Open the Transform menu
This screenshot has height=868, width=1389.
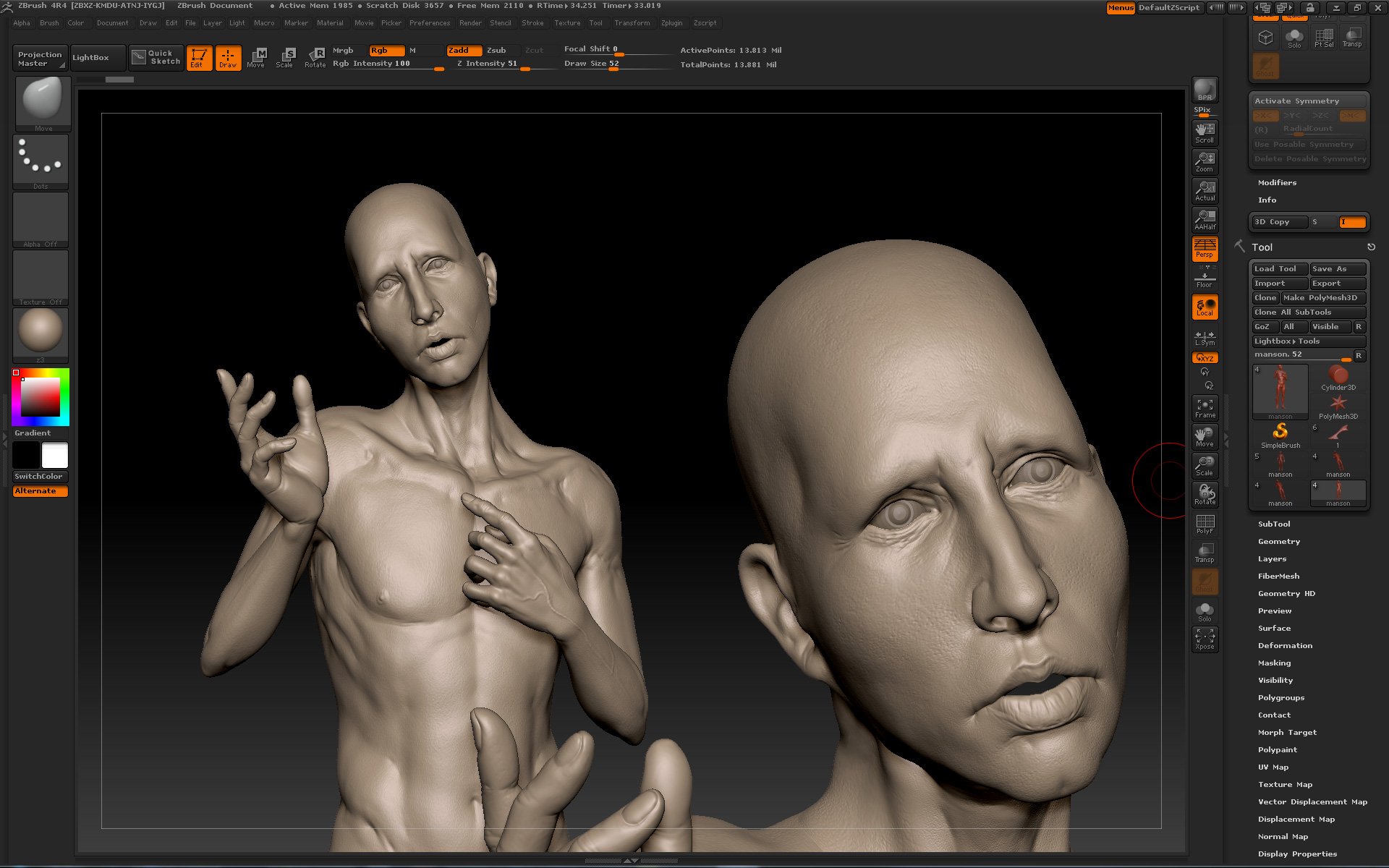632,23
